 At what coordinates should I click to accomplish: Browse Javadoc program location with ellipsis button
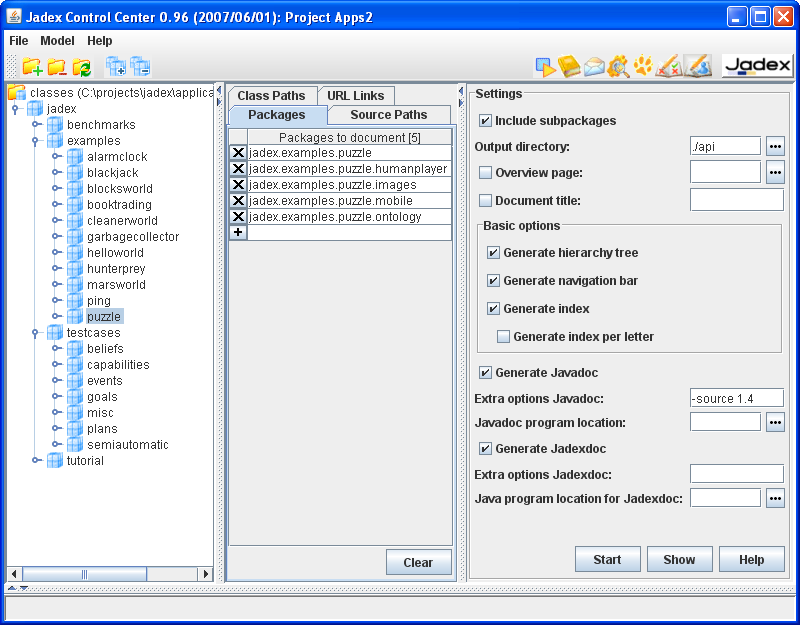coord(775,422)
